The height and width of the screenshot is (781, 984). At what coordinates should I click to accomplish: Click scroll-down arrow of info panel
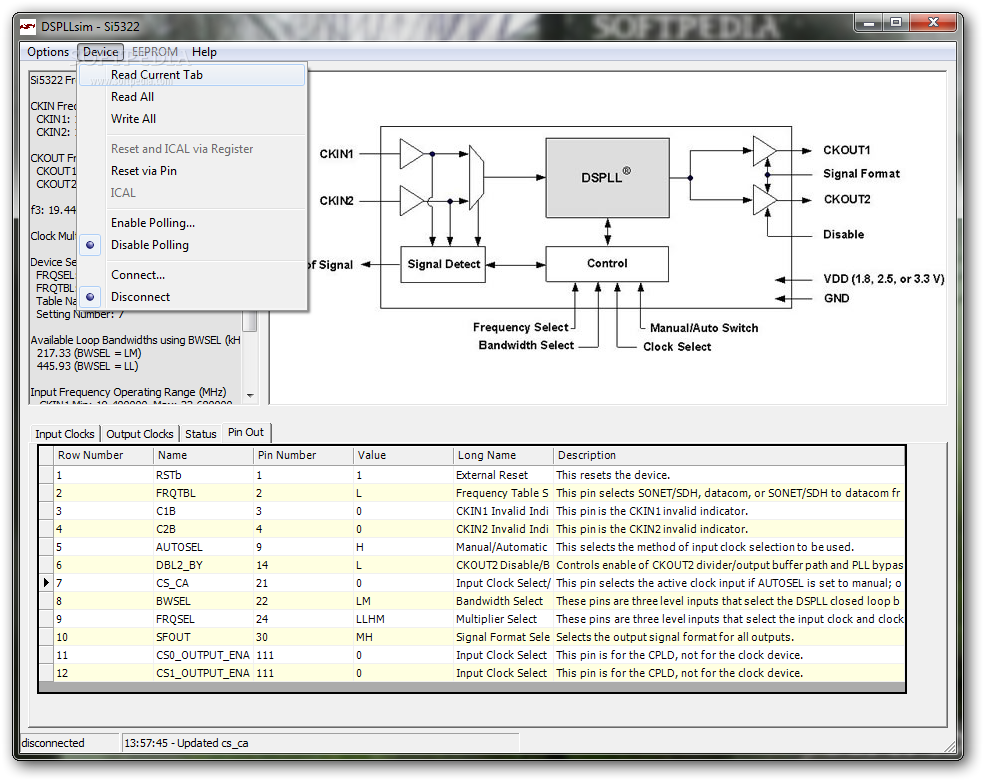(250, 396)
